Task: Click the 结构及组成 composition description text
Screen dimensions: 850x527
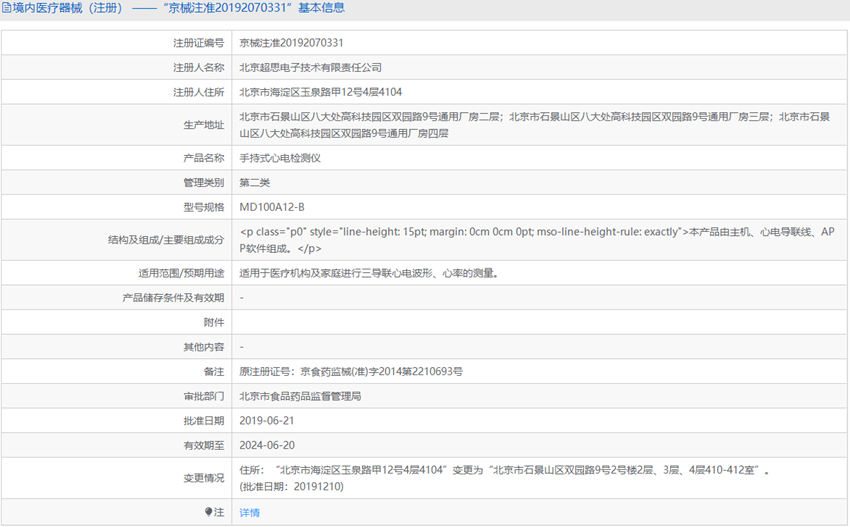Action: (537, 240)
